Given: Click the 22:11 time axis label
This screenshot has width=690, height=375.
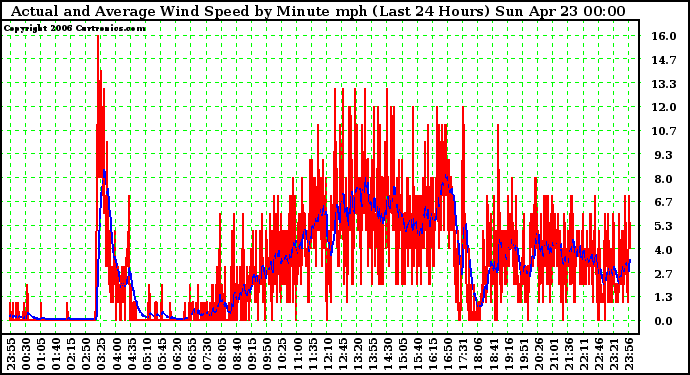Looking at the screenshot, I should click(583, 354).
